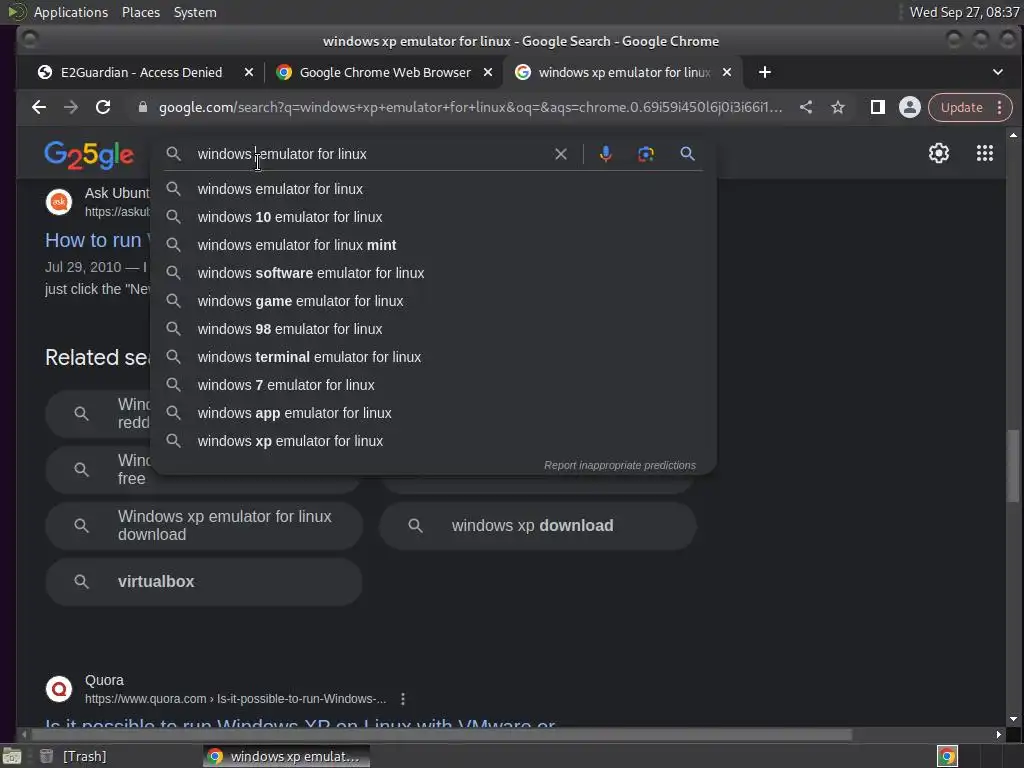Click the horizontal scrollbar thumb
1024x768 pixels.
[443, 735]
